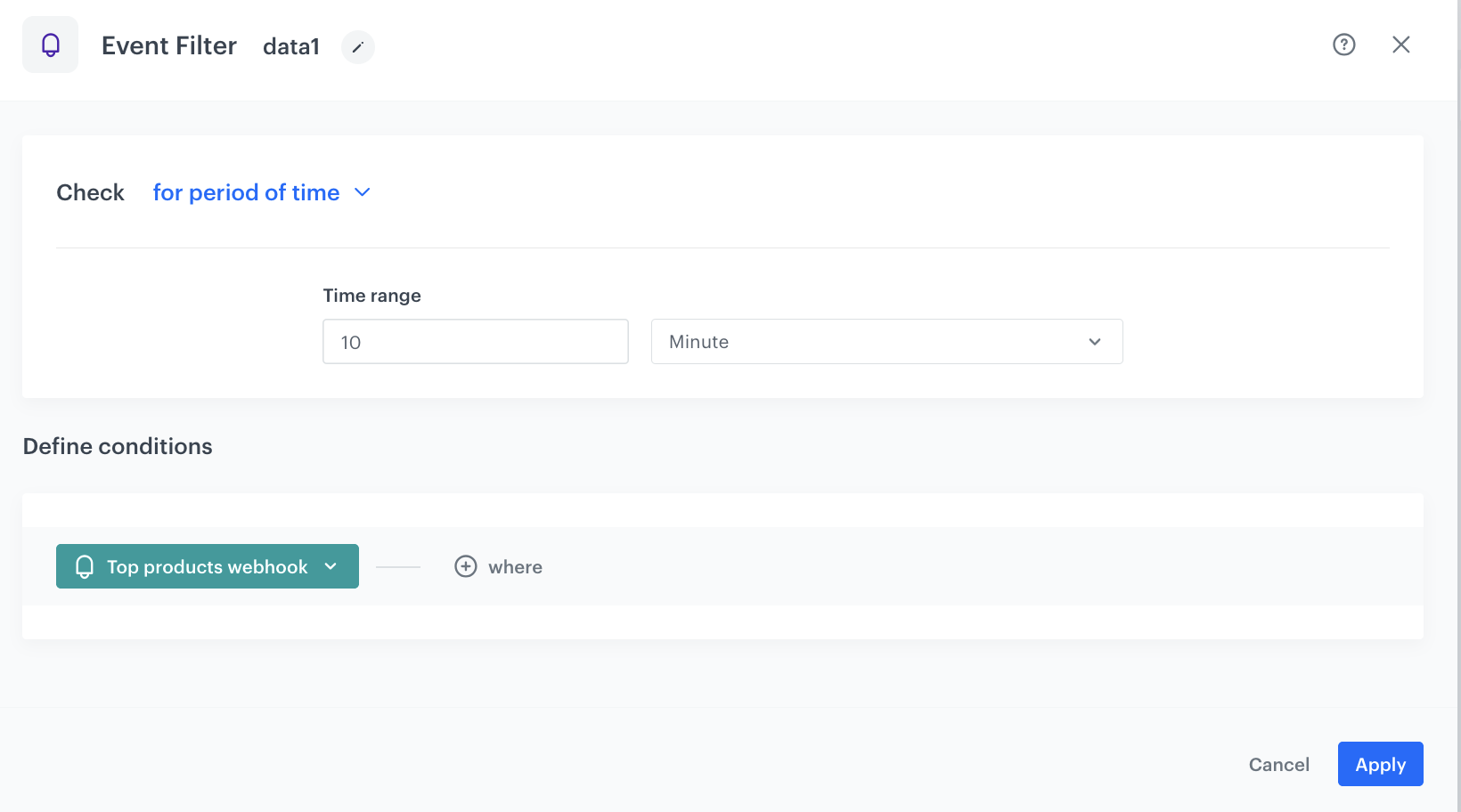Click the bell icon on Top products webhook chip

[x=85, y=566]
